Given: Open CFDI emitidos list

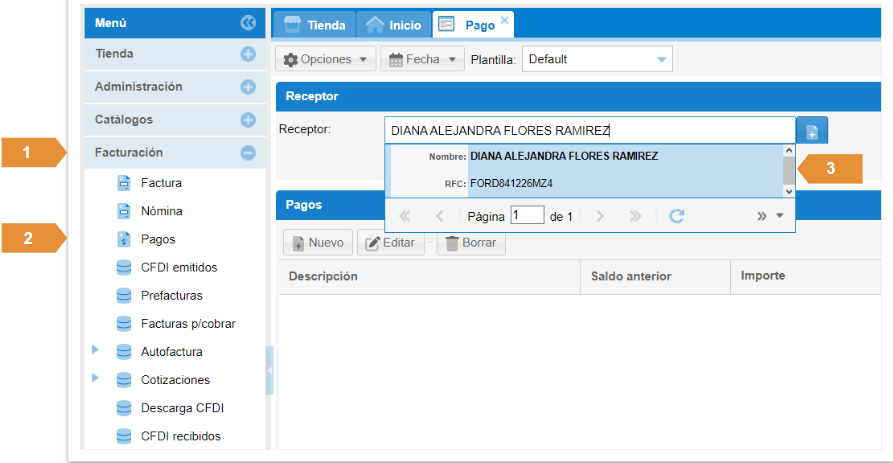Looking at the screenshot, I should point(178,267).
